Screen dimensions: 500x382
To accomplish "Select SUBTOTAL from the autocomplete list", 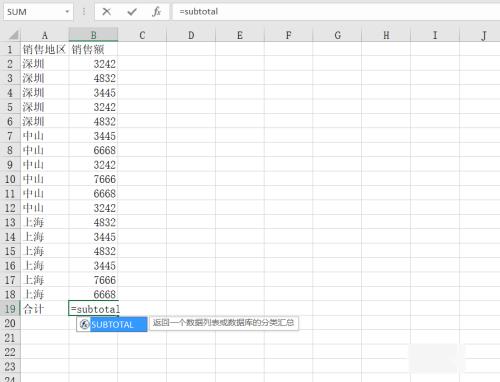I will pyautogui.click(x=112, y=324).
